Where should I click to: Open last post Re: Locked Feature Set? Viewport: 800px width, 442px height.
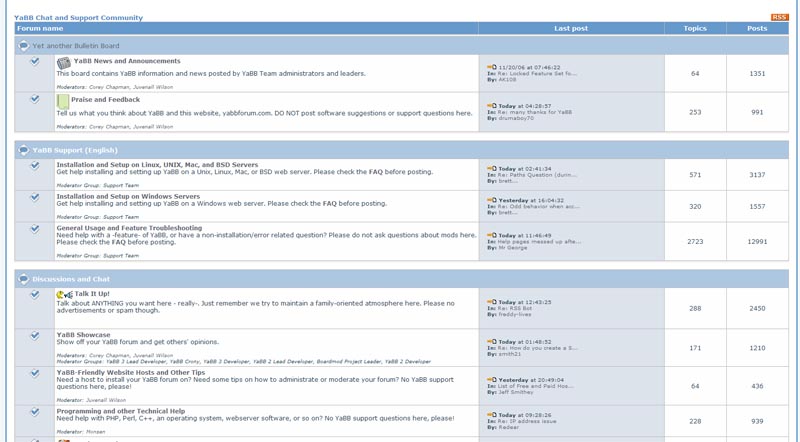pyautogui.click(x=537, y=73)
